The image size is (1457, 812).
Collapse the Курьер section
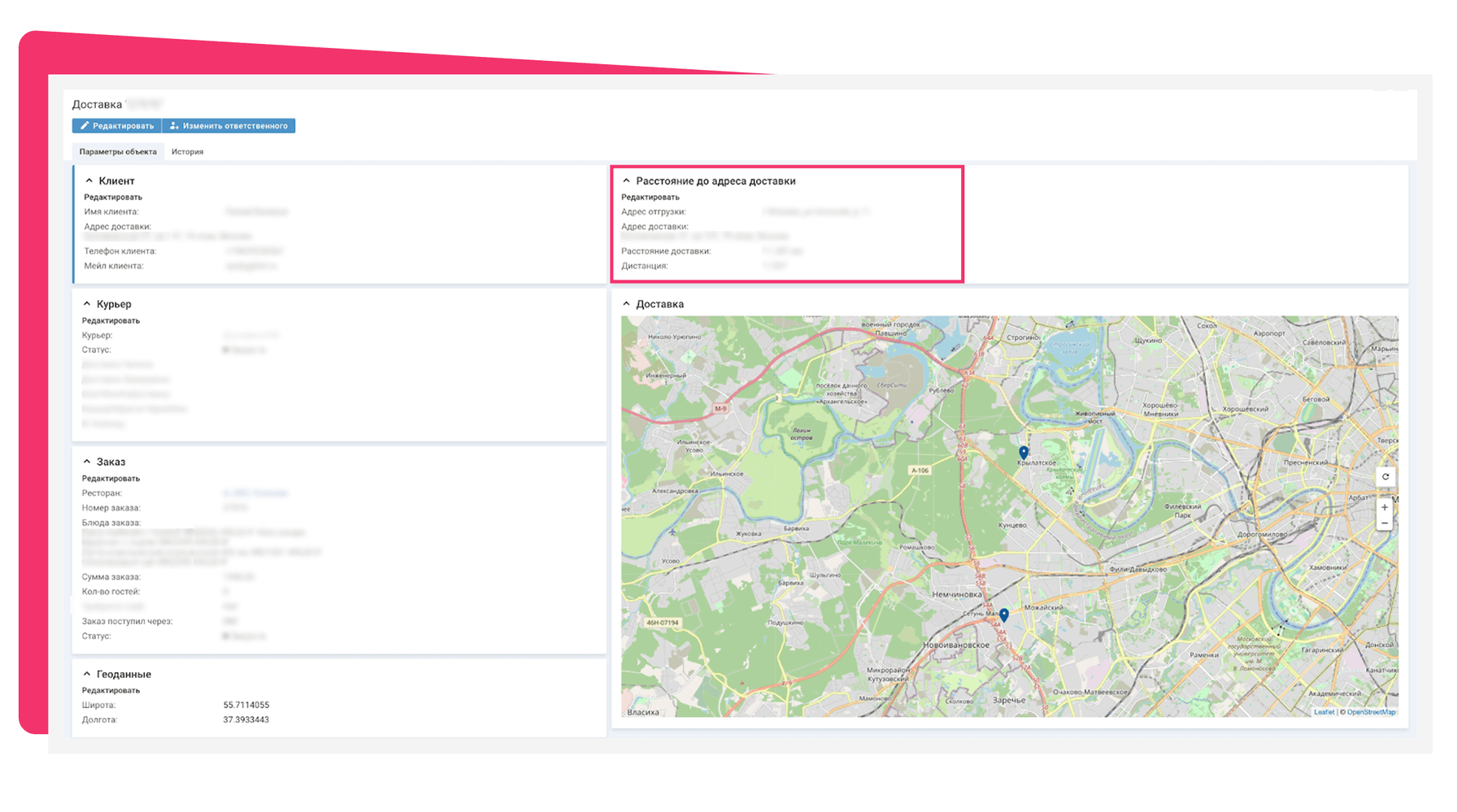(x=87, y=304)
